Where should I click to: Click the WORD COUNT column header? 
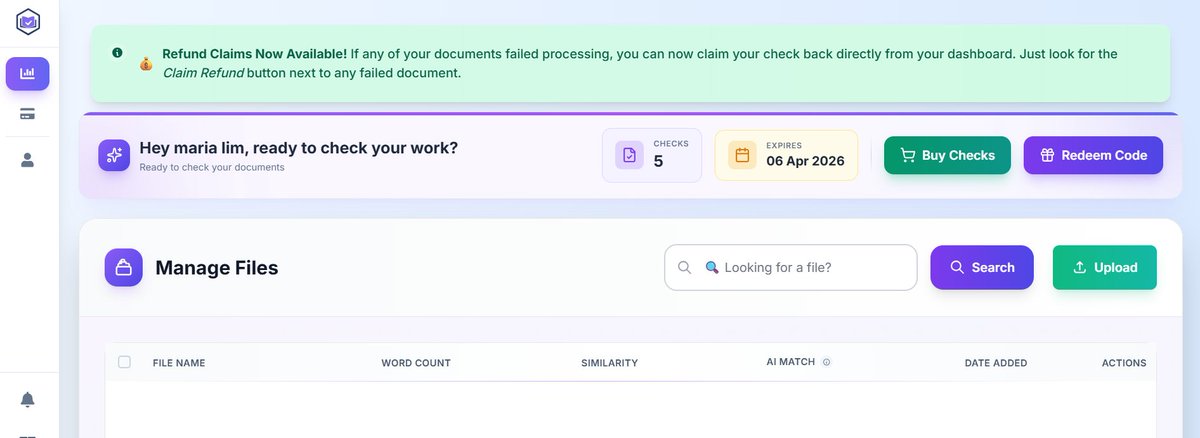click(416, 363)
